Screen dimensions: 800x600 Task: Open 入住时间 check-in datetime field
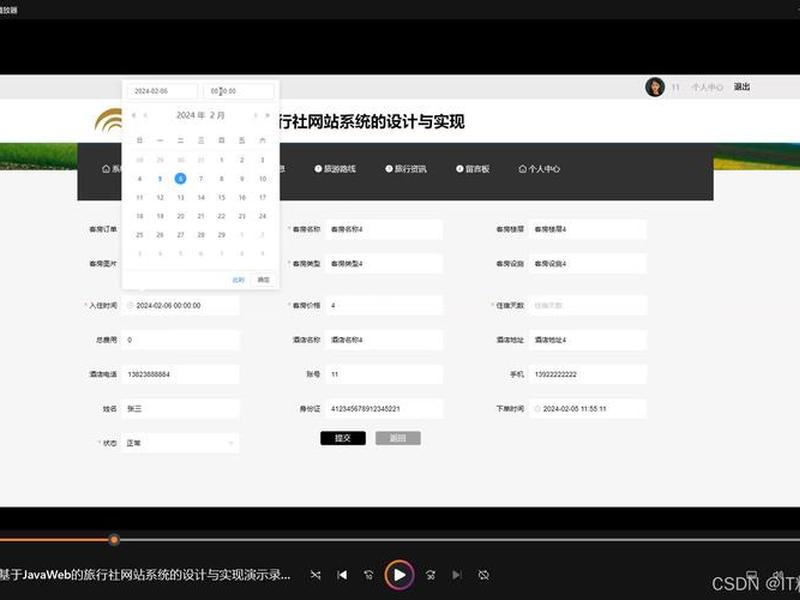click(x=180, y=305)
